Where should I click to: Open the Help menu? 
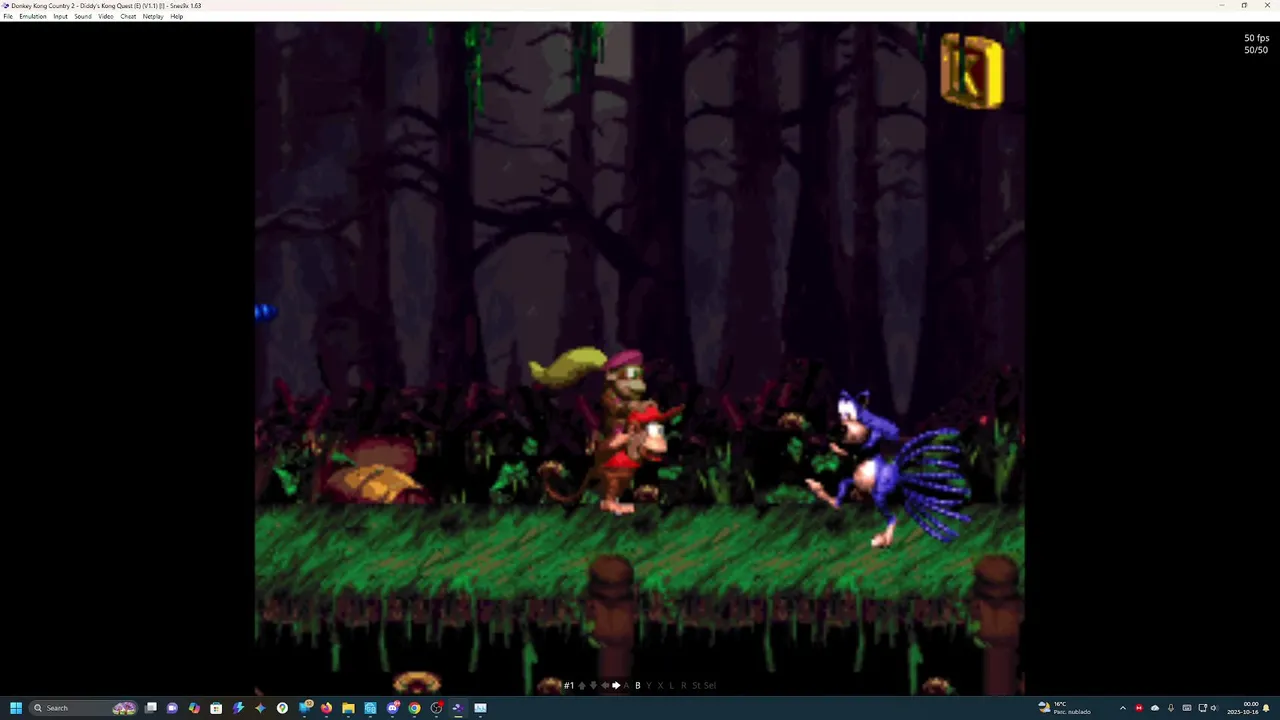point(177,16)
